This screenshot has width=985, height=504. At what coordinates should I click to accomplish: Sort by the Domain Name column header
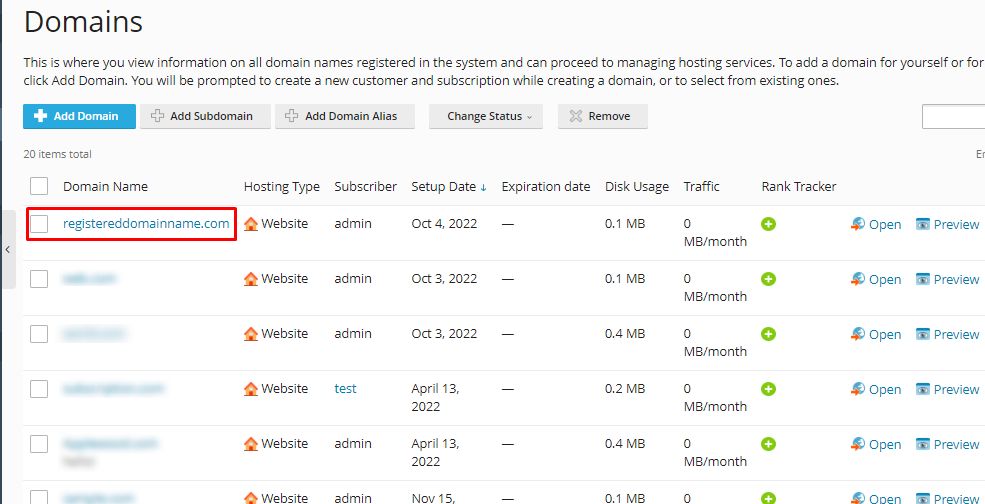coord(105,186)
